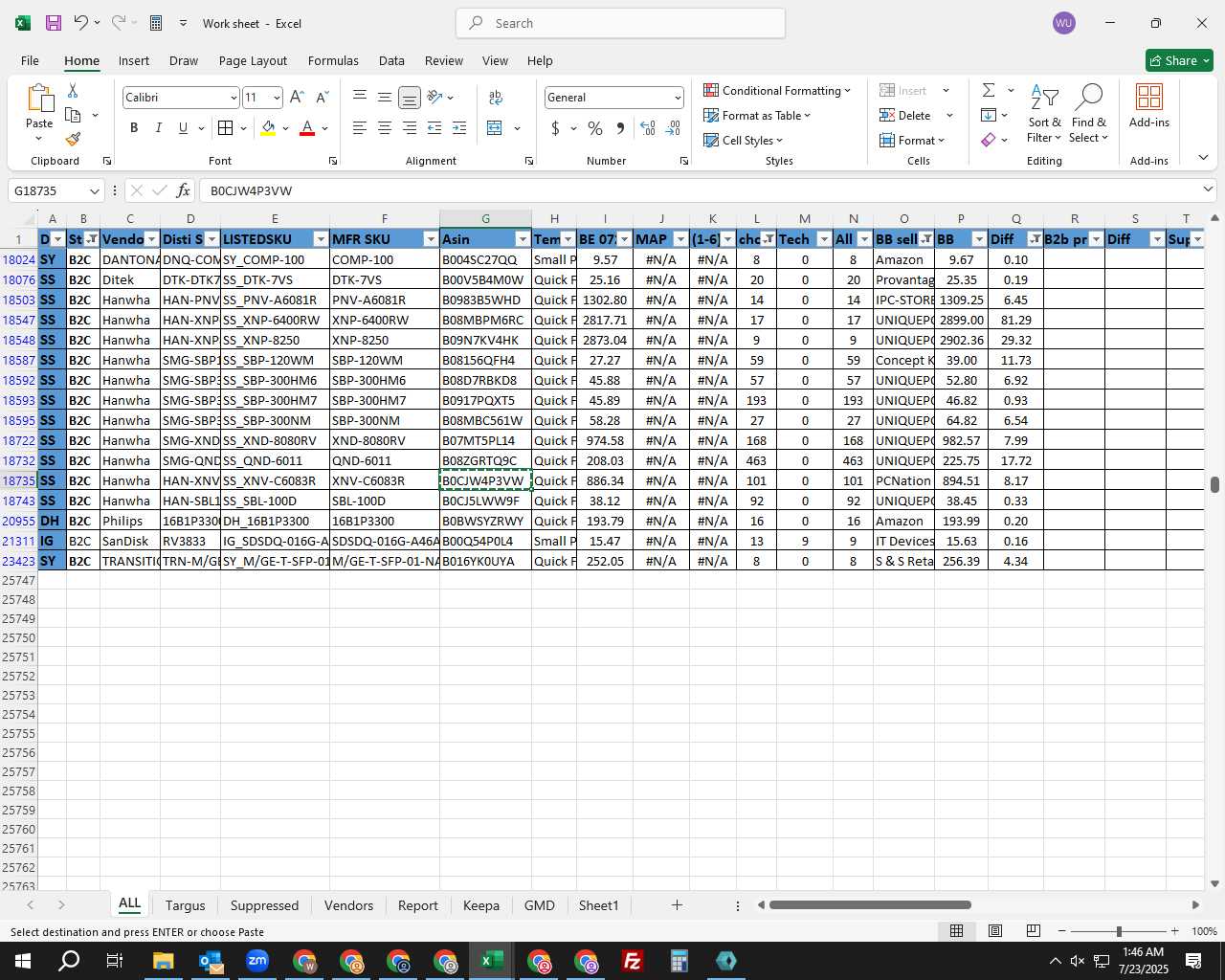This screenshot has width=1225, height=980.
Task: Open the fill color dropdown arrow
Action: 285,128
